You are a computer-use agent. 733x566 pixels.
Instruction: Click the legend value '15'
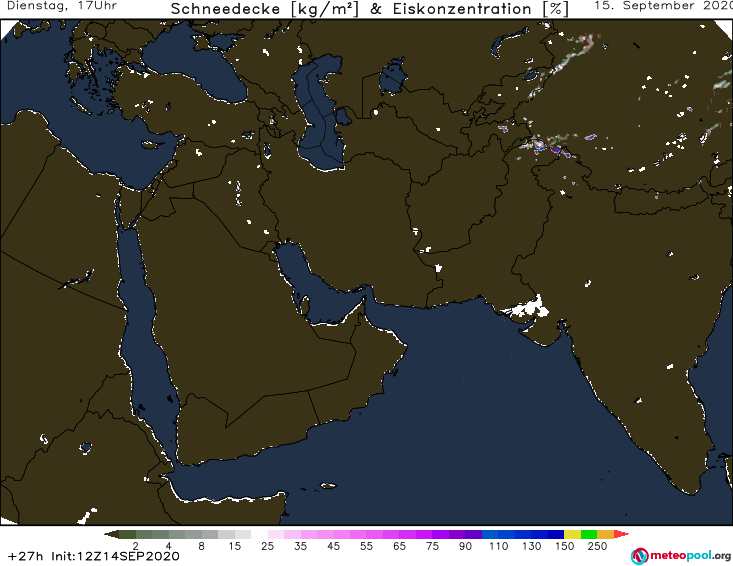click(235, 546)
